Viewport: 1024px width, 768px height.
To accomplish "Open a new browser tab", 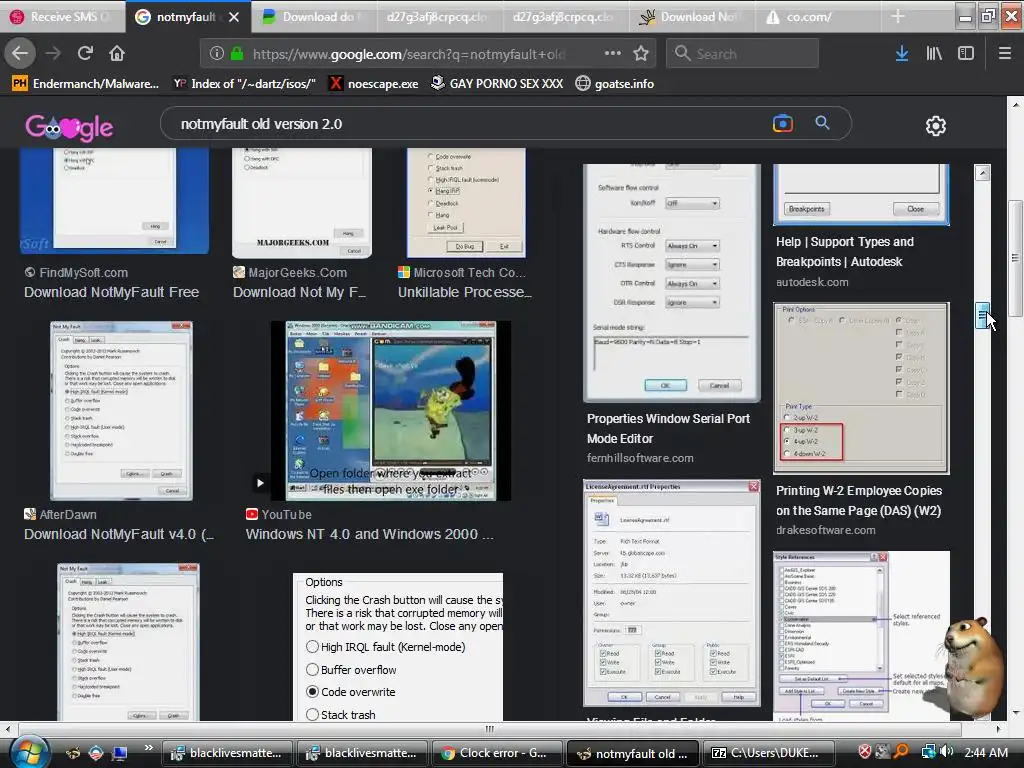I will coord(898,17).
